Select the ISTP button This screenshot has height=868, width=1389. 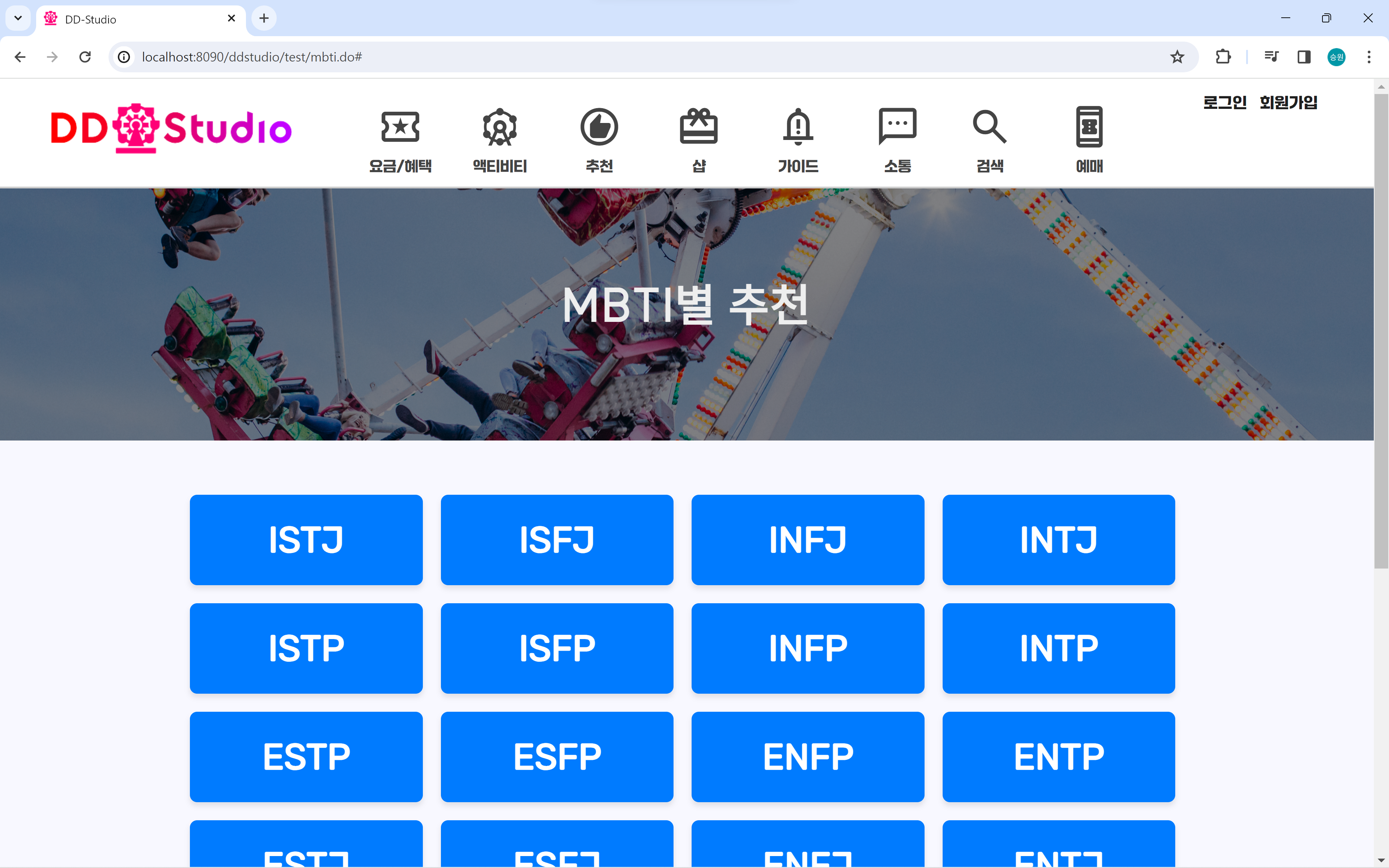coord(306,648)
